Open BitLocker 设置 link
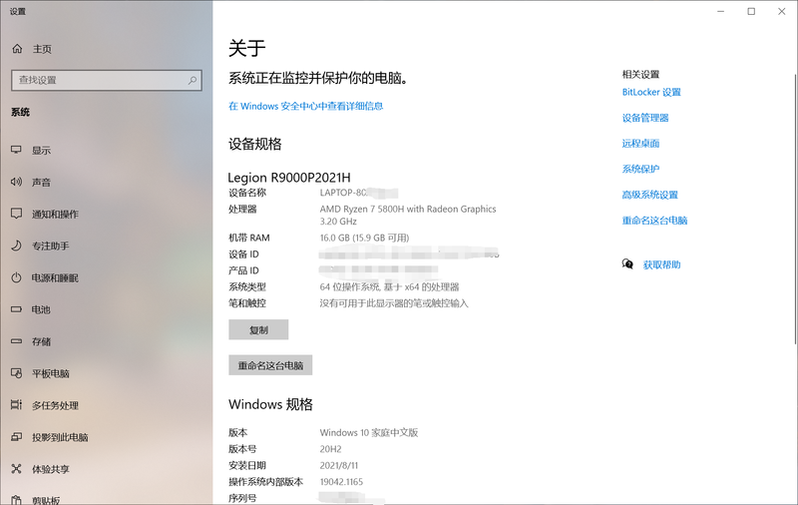 651,92
